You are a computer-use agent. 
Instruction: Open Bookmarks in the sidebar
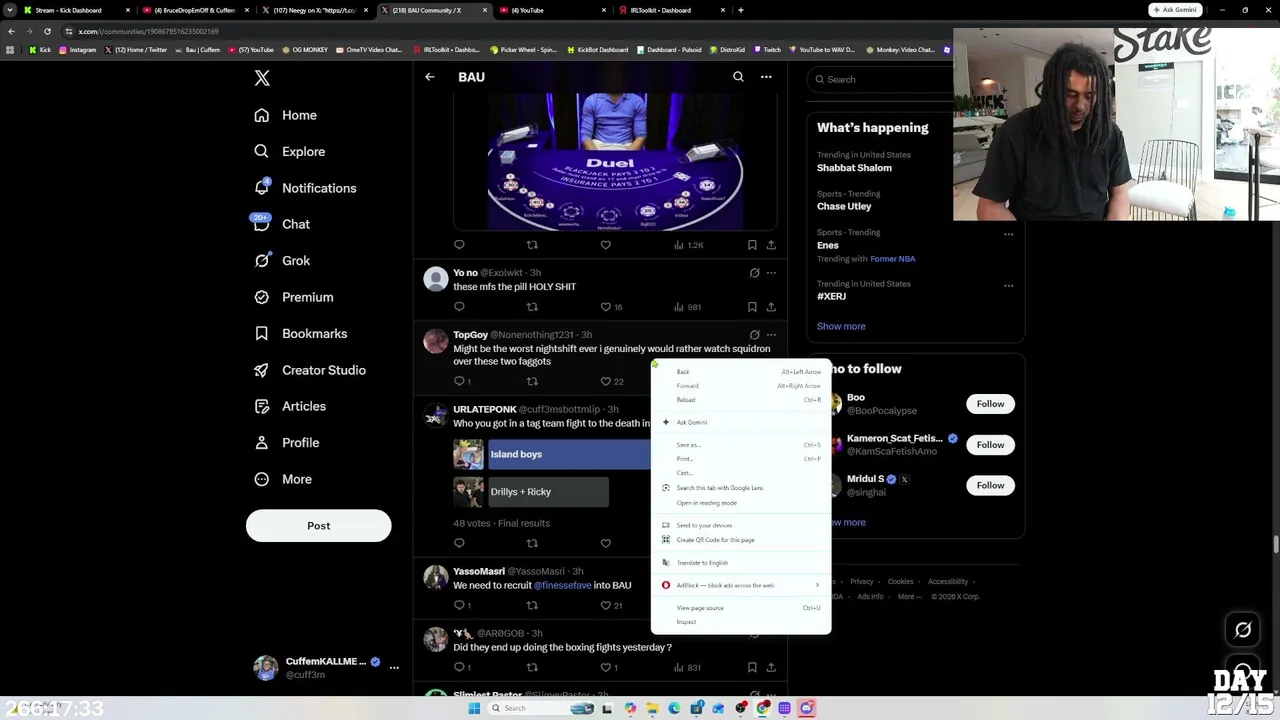click(300, 334)
